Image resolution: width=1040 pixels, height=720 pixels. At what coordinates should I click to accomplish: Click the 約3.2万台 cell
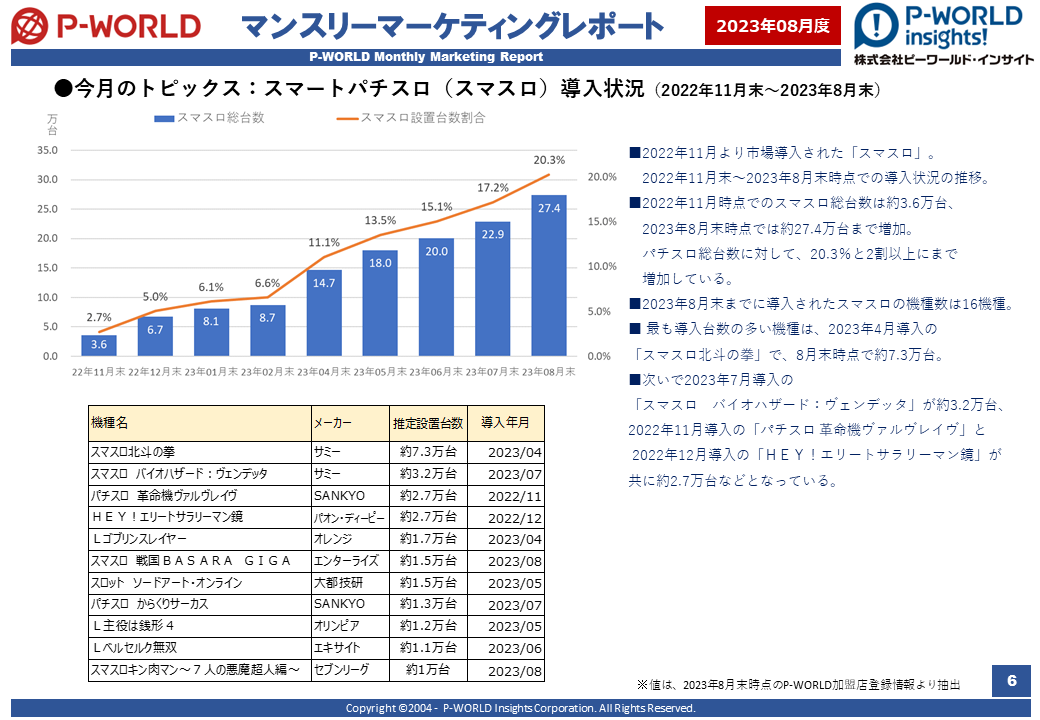tap(428, 474)
